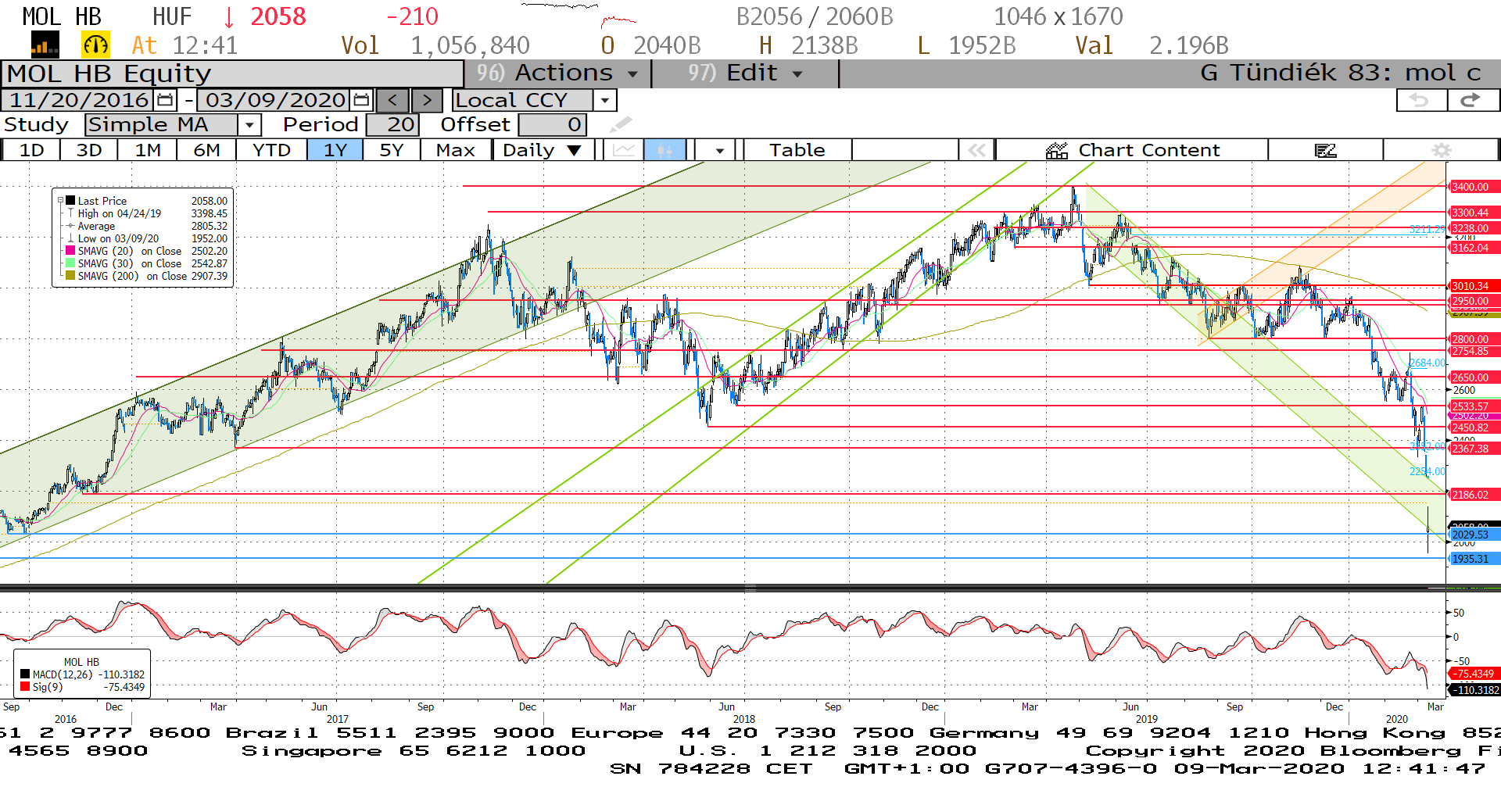Open the end date calendar picker

click(x=361, y=100)
